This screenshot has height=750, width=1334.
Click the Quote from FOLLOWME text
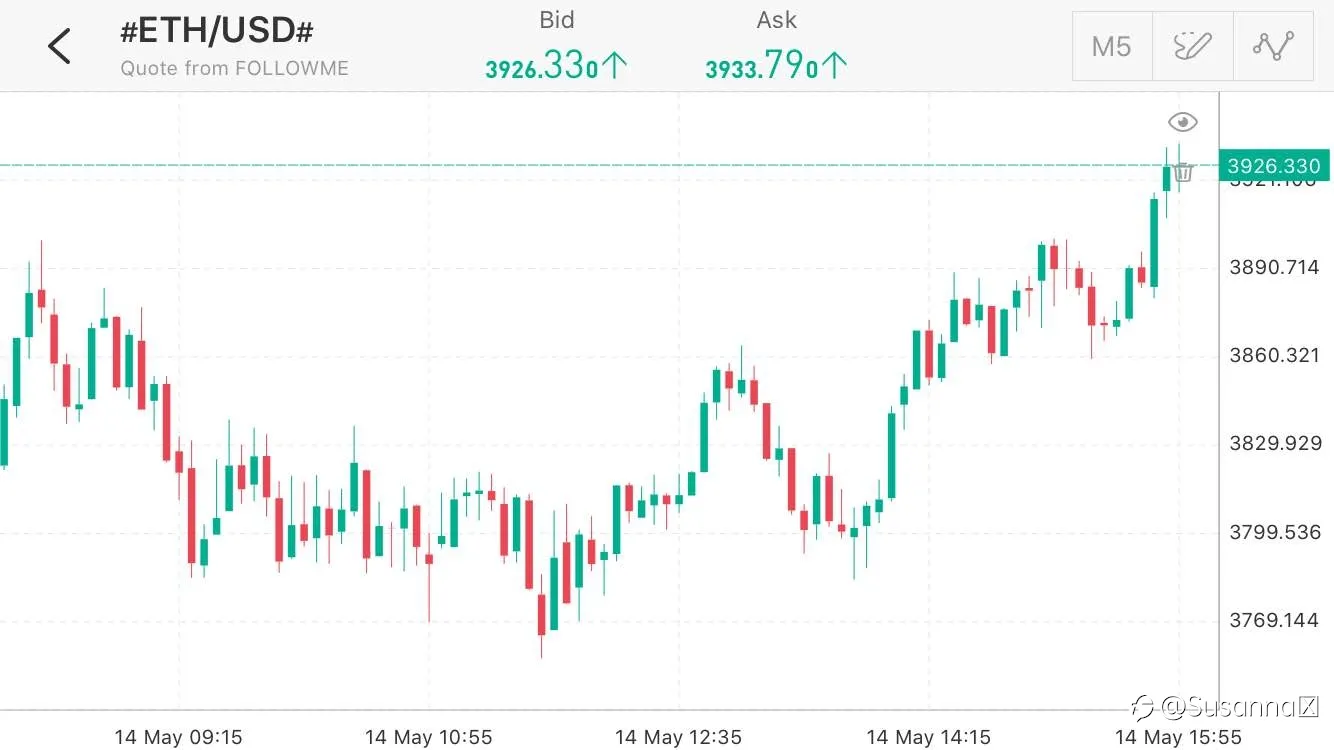234,69
